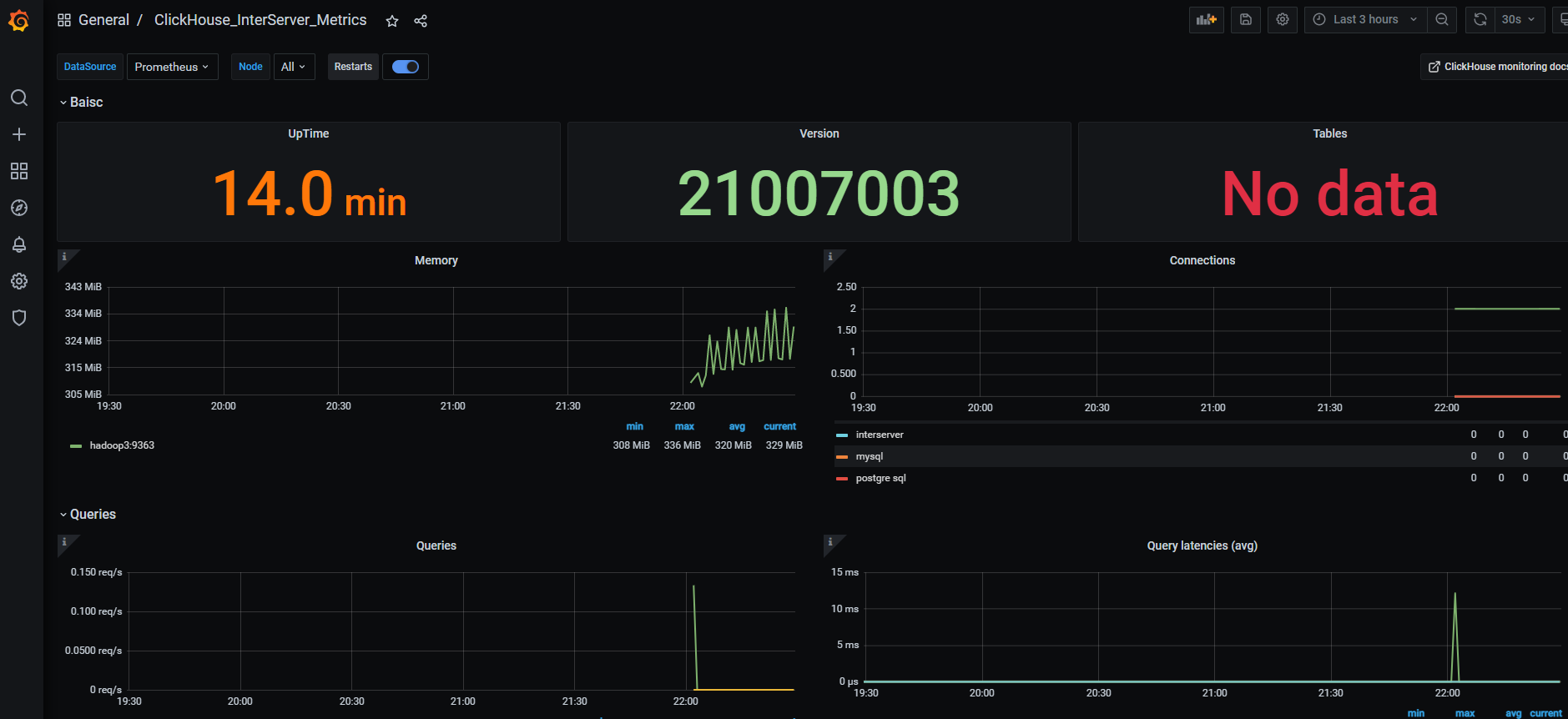This screenshot has height=719, width=1568.
Task: Click the dashboard grid icon beside General
Action: point(64,20)
